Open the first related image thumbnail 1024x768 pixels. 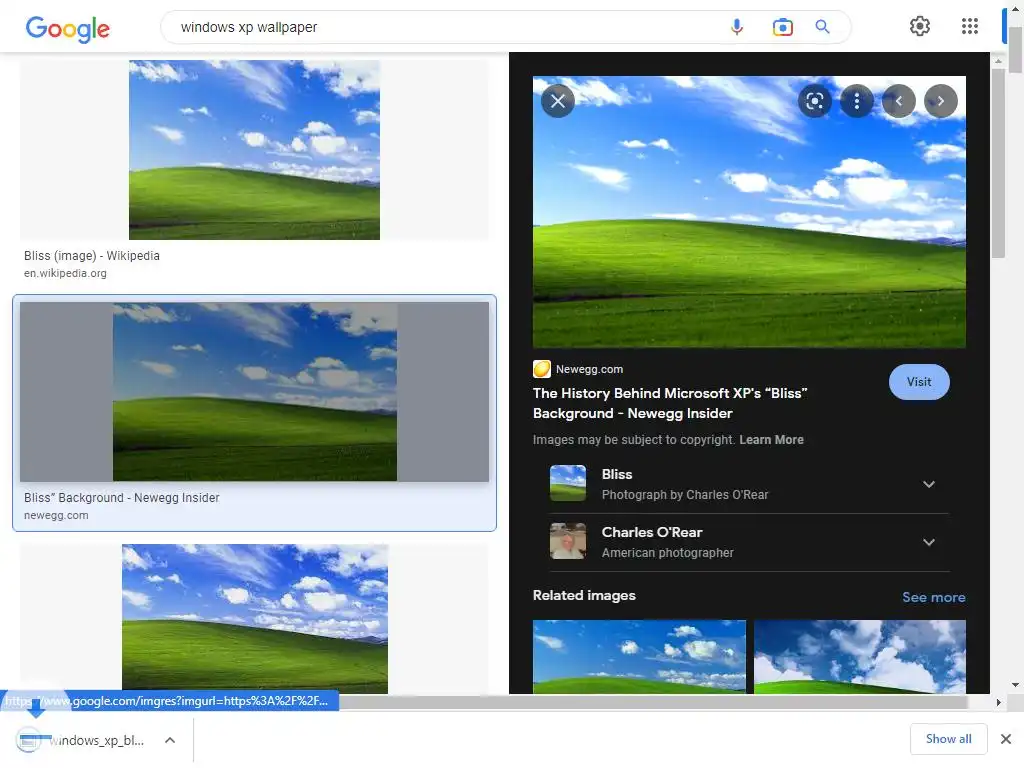[639, 656]
